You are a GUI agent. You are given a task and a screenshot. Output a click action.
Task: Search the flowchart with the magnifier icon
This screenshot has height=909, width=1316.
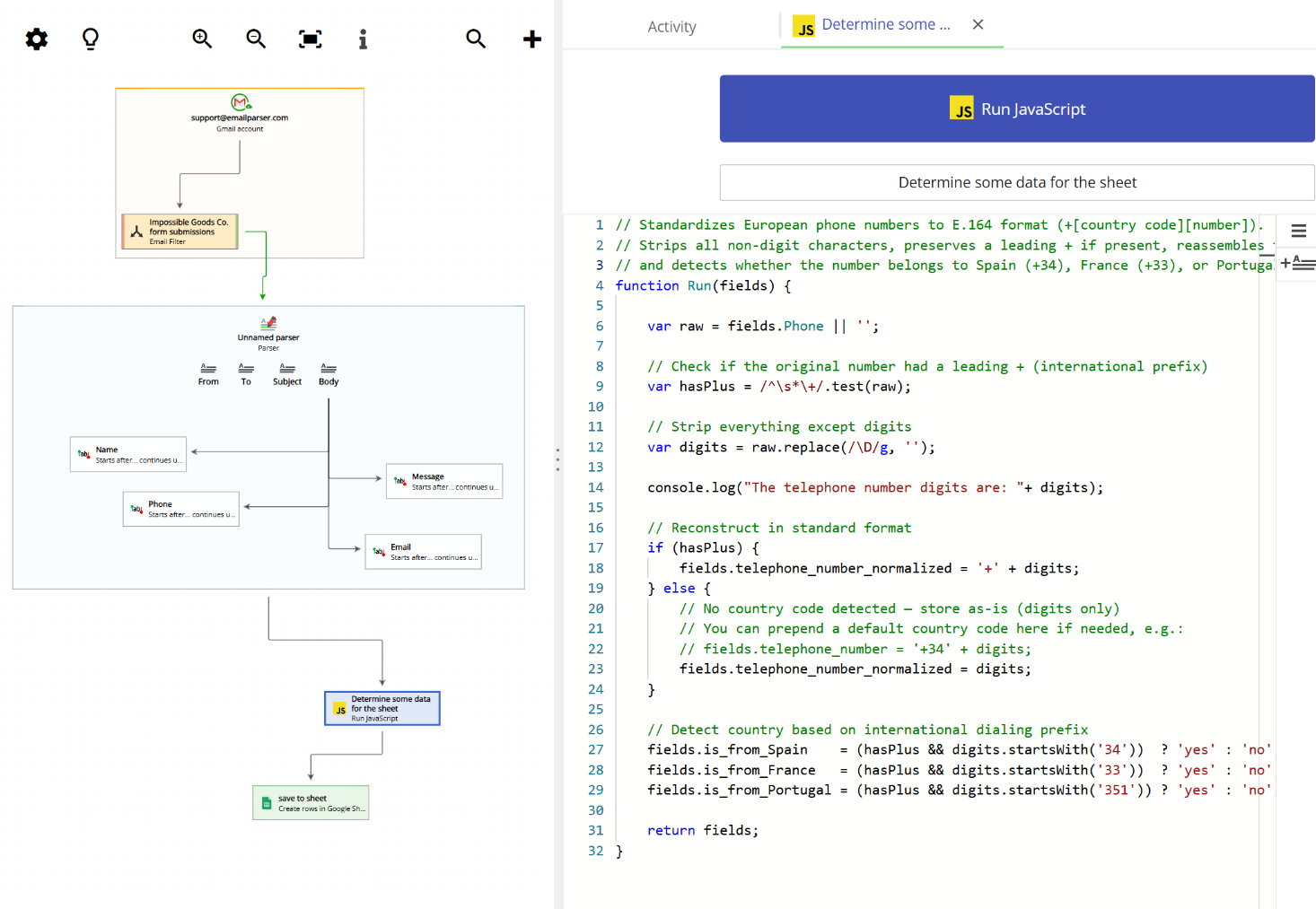pos(476,39)
